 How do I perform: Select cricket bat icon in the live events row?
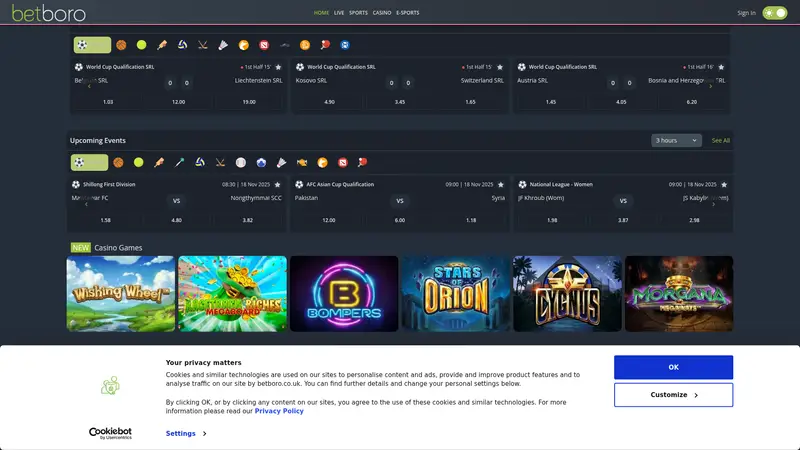tap(162, 45)
